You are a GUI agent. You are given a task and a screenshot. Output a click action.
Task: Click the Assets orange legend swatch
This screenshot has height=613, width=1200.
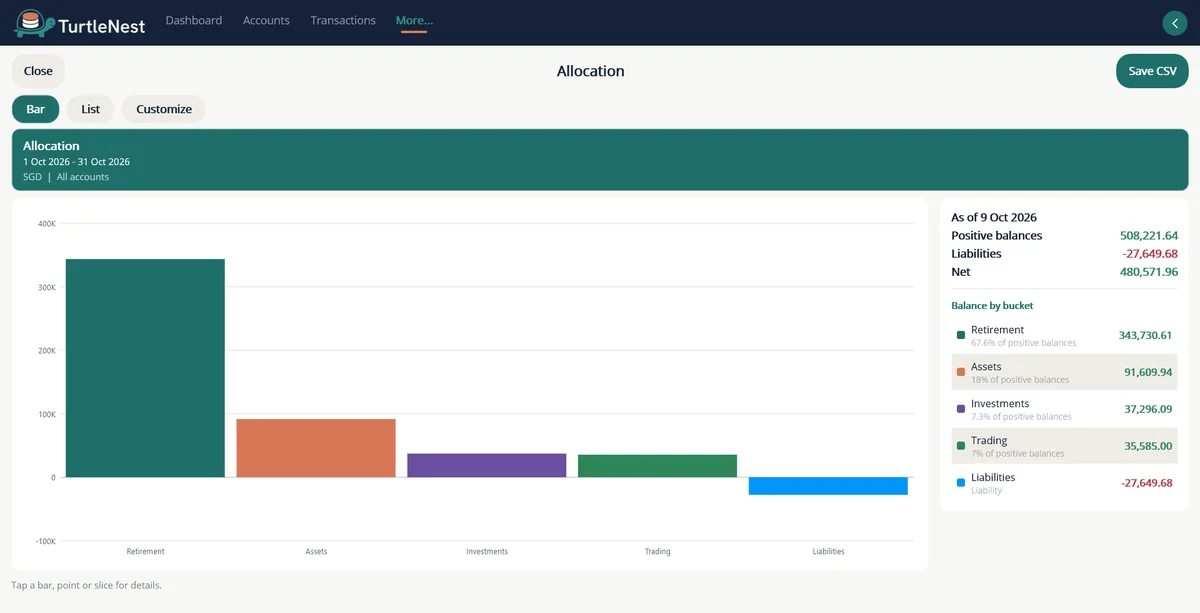pos(961,372)
